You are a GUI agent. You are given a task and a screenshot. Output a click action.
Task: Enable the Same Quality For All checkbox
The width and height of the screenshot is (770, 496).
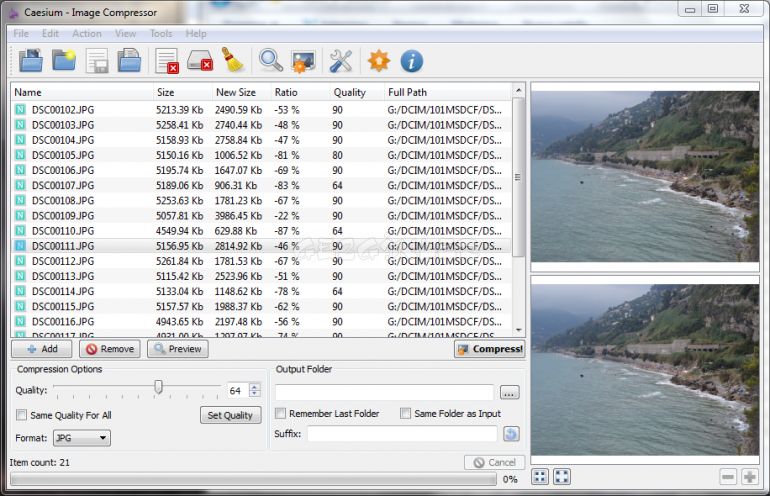pos(21,415)
